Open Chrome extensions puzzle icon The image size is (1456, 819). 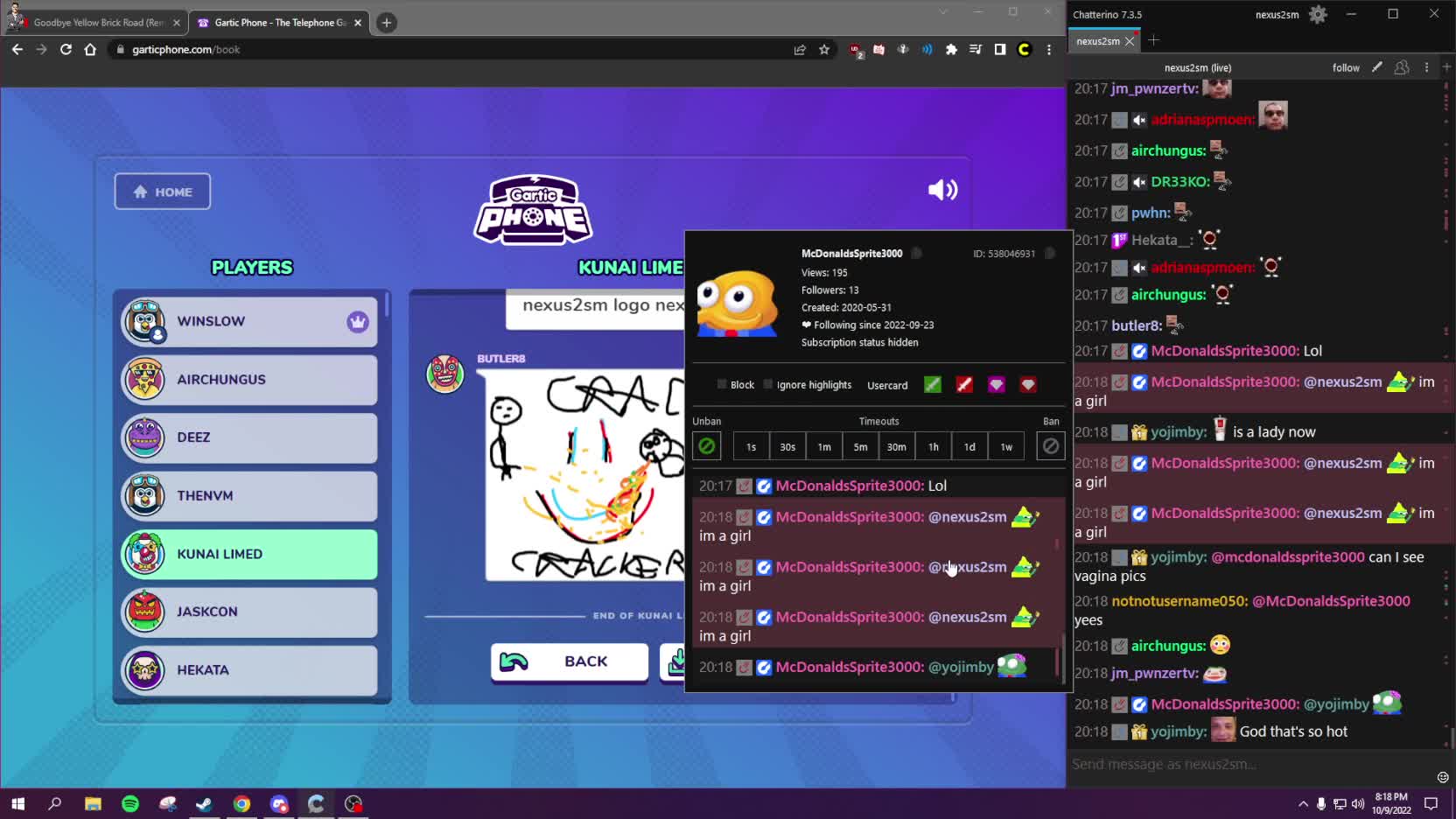pos(951,50)
